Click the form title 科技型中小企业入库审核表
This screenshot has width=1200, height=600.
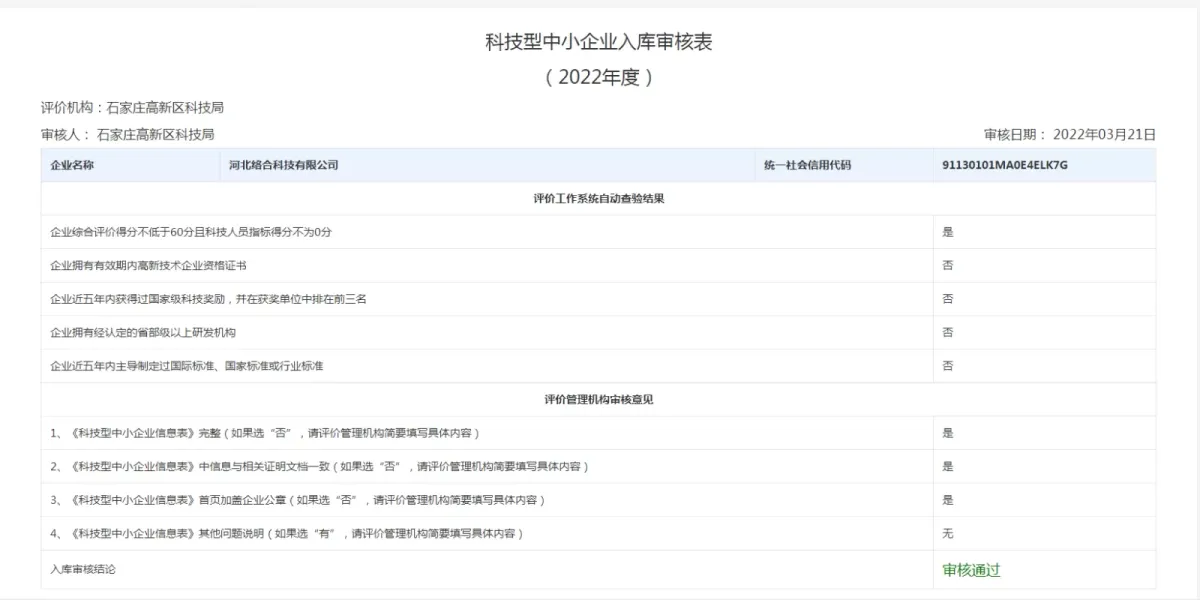click(600, 43)
